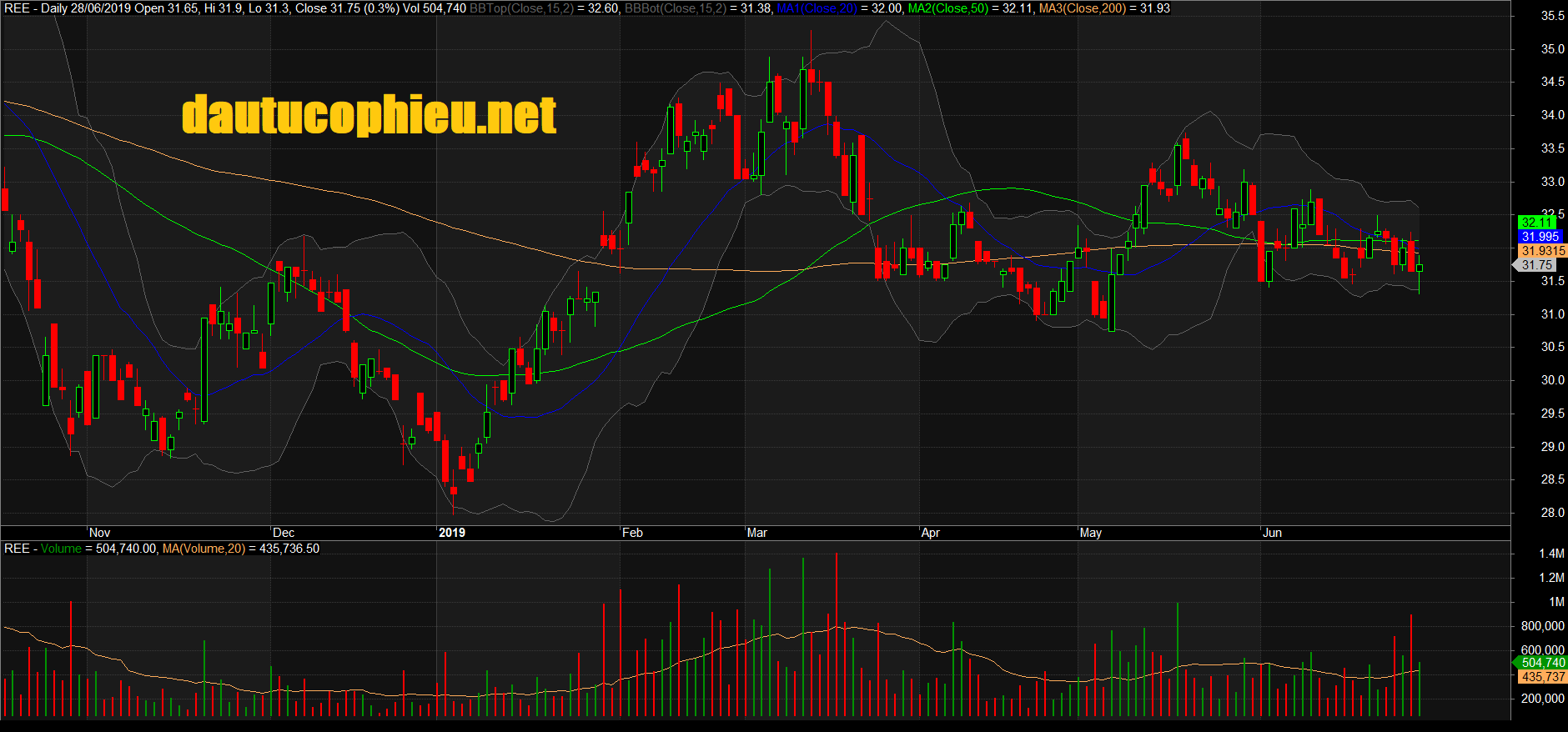The image size is (1568, 732).
Task: Click the green 32.11 price tag
Action: 1537,222
